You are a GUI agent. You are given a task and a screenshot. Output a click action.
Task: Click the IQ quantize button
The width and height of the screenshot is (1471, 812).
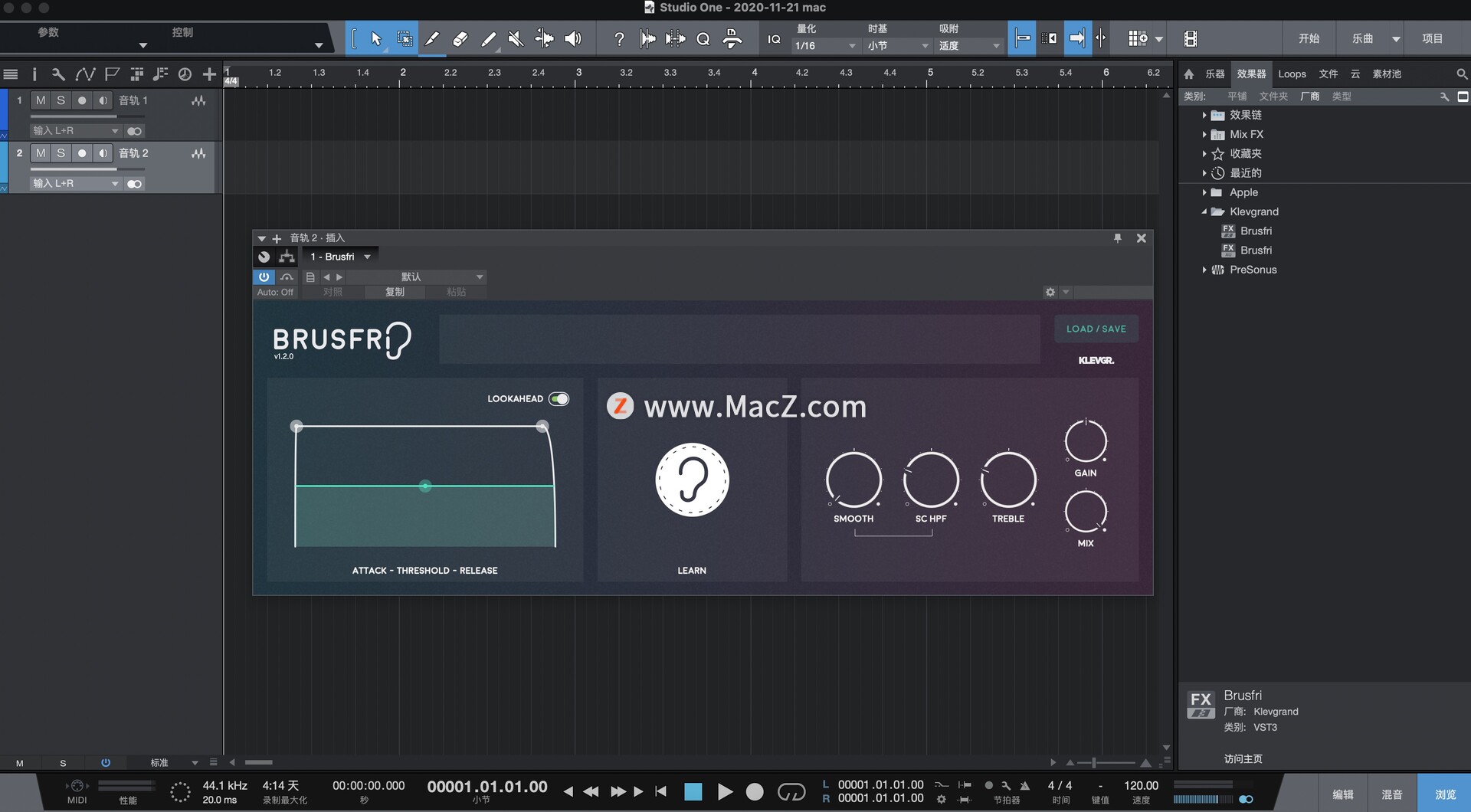774,38
